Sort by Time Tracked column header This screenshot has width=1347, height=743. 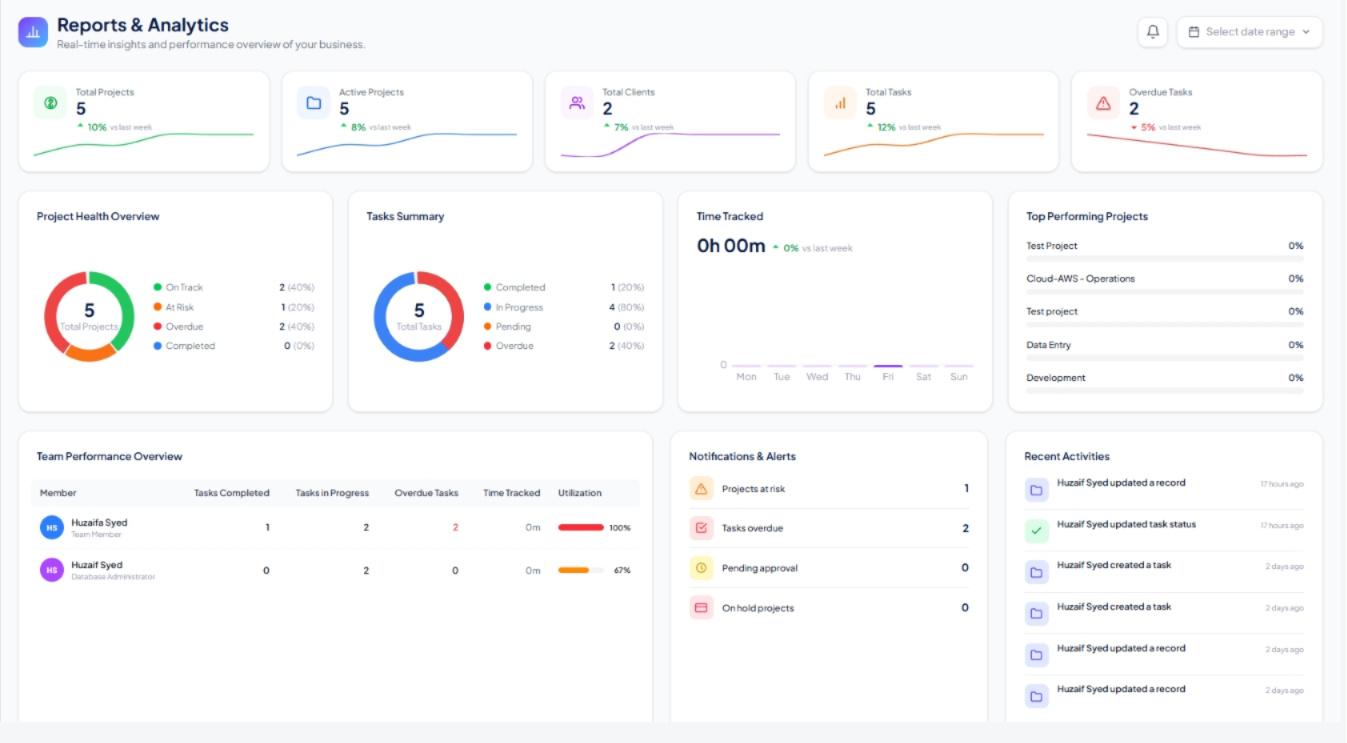click(x=511, y=493)
